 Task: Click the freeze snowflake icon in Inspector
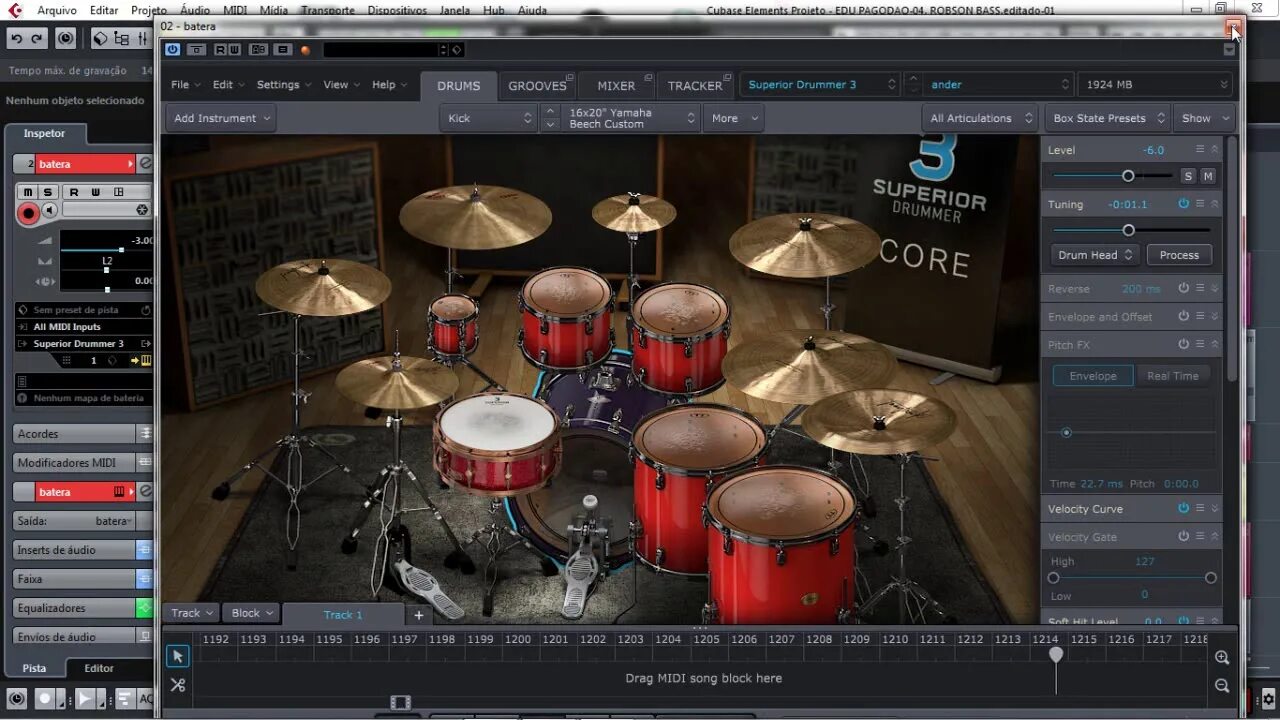pos(142,210)
